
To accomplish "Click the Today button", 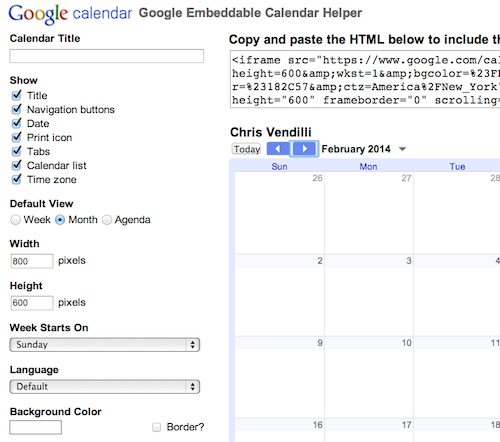I will pos(247,149).
